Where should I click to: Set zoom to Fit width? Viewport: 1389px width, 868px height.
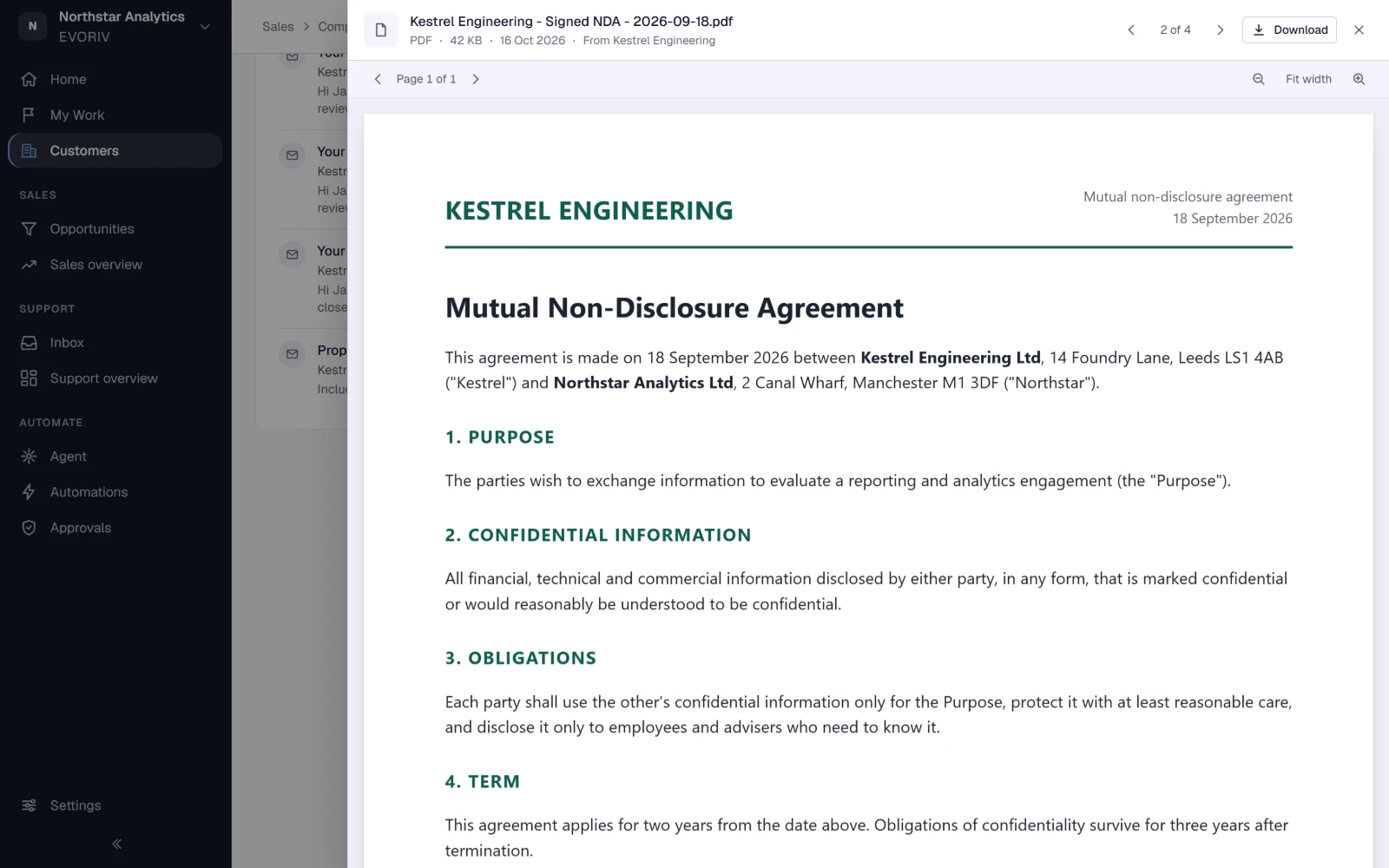1308,79
